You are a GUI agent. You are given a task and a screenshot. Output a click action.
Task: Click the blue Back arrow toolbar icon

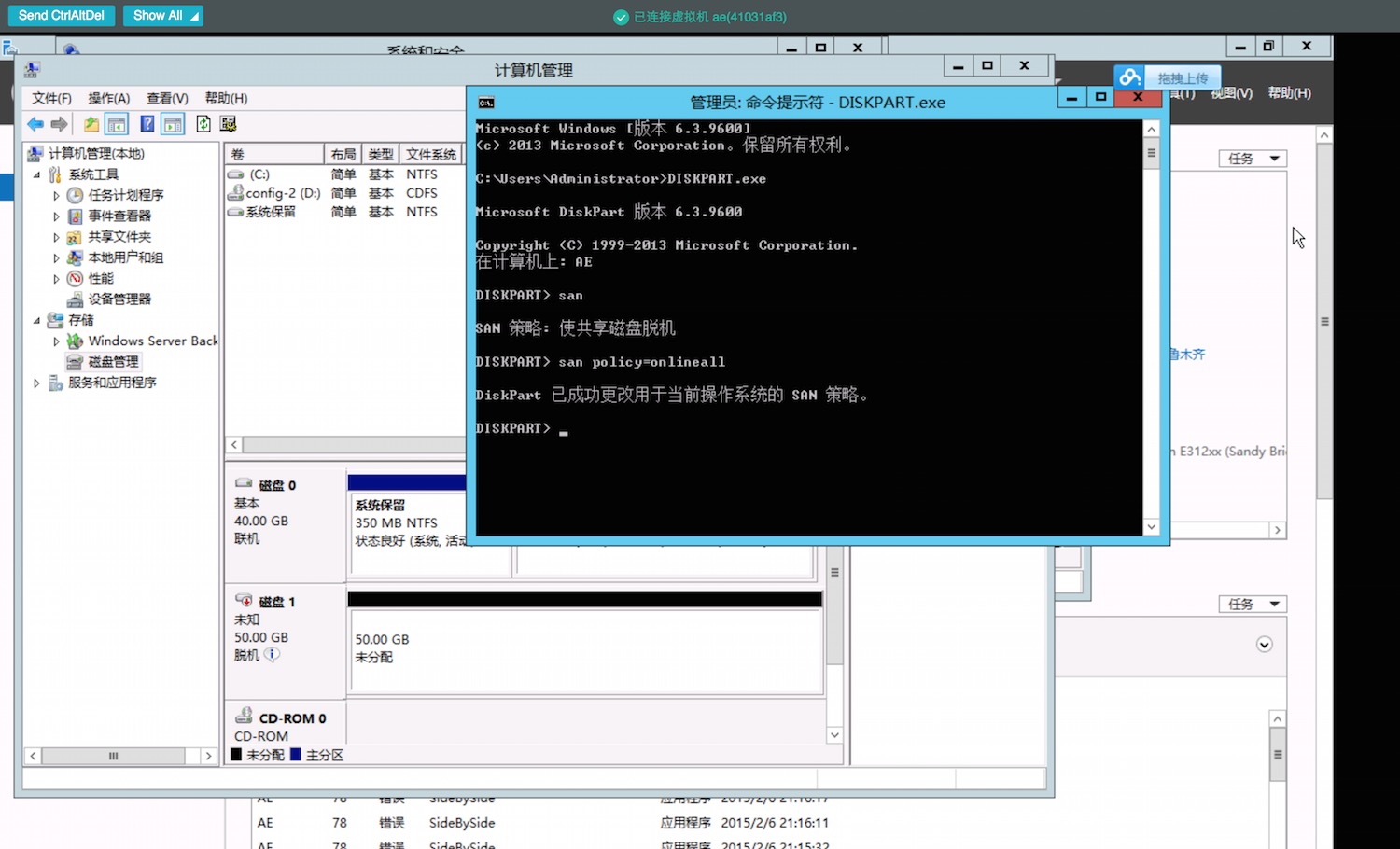[35, 124]
